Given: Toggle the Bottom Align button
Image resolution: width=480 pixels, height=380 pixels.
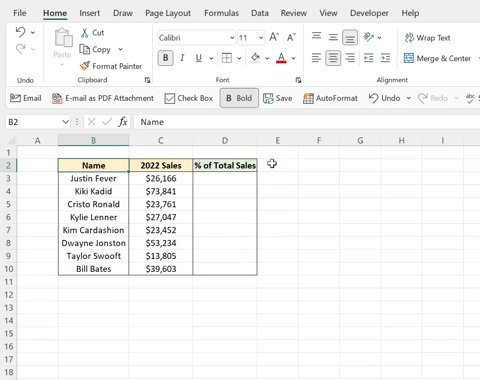Looking at the screenshot, I should pyautogui.click(x=350, y=37).
